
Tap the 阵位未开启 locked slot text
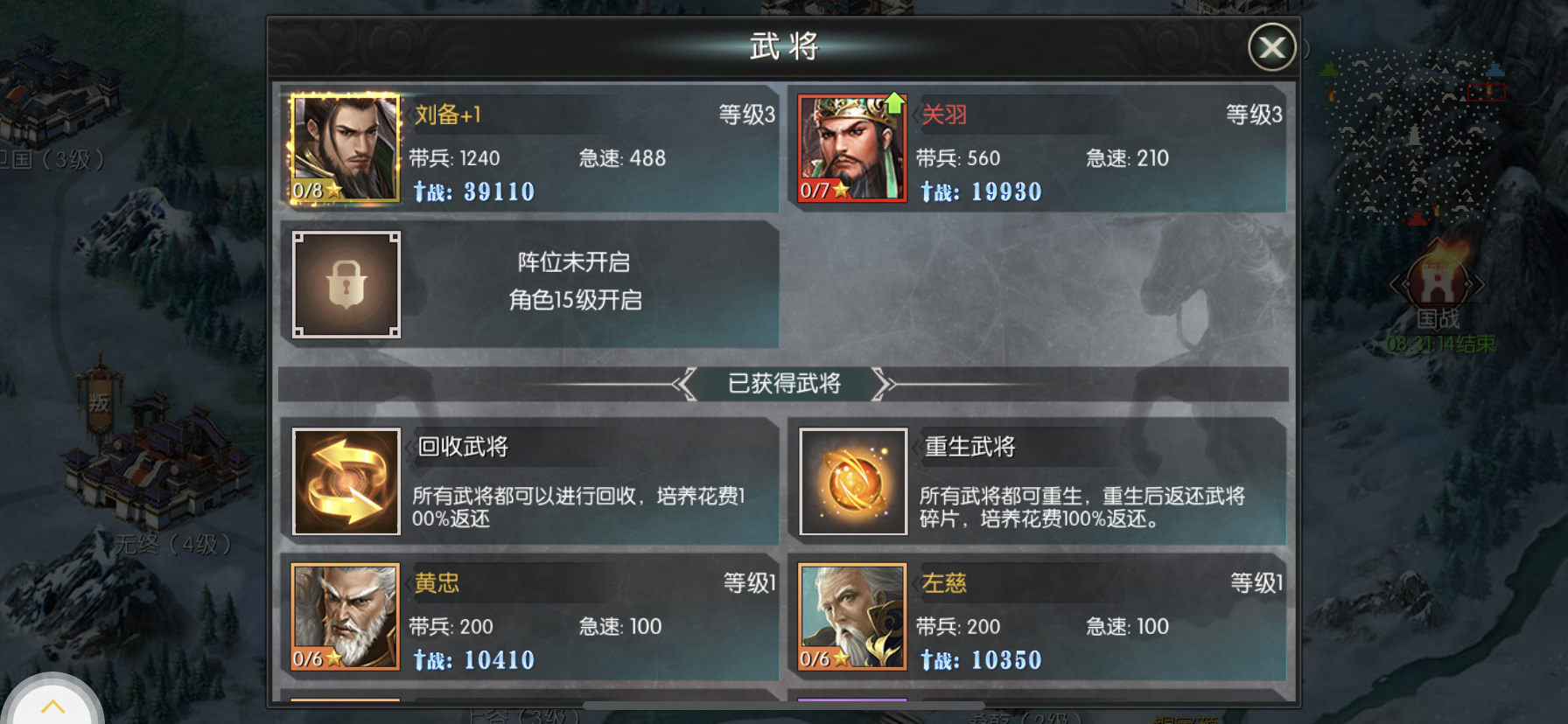pyautogui.click(x=574, y=262)
